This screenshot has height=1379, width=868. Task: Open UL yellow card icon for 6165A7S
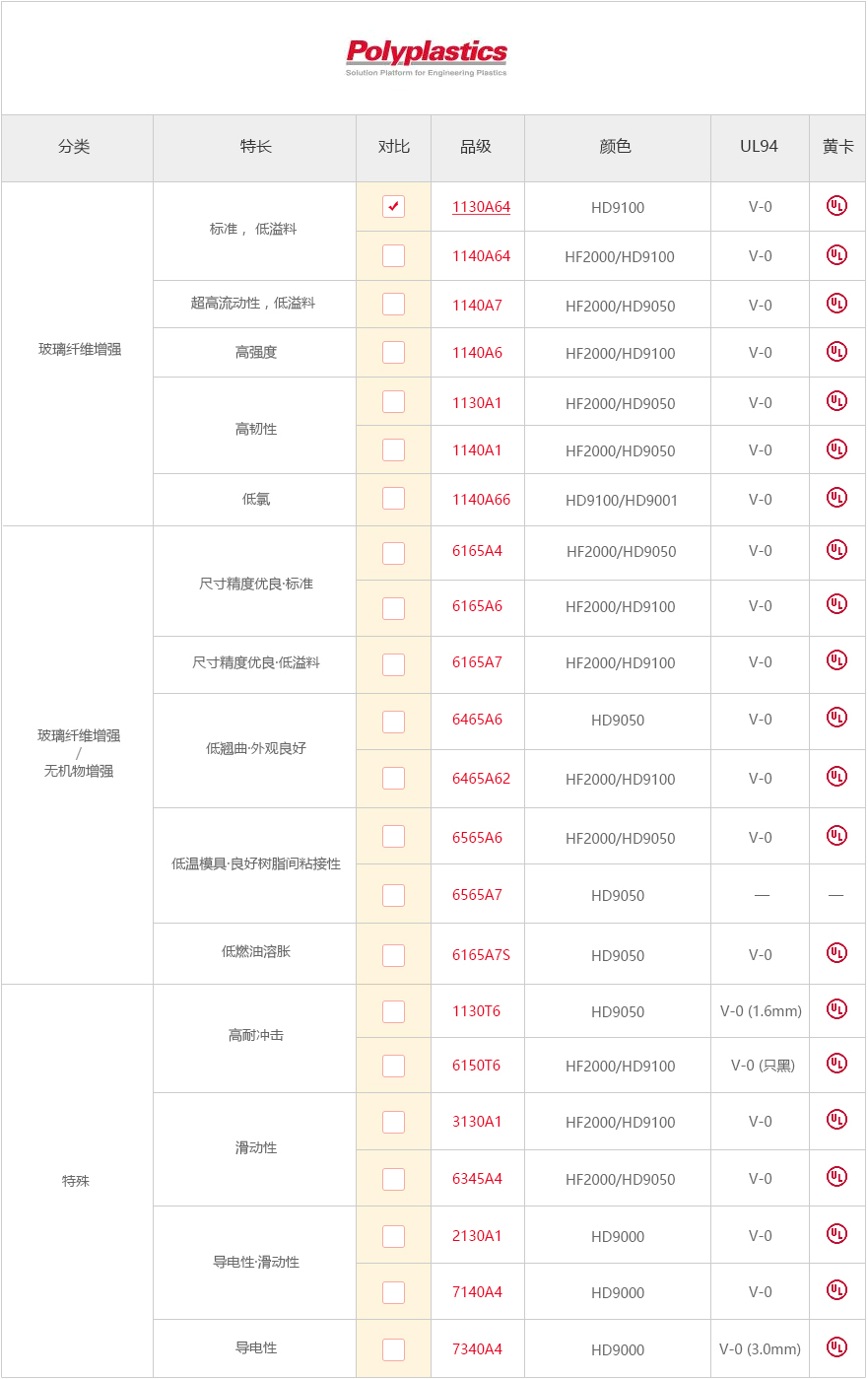[x=836, y=953]
